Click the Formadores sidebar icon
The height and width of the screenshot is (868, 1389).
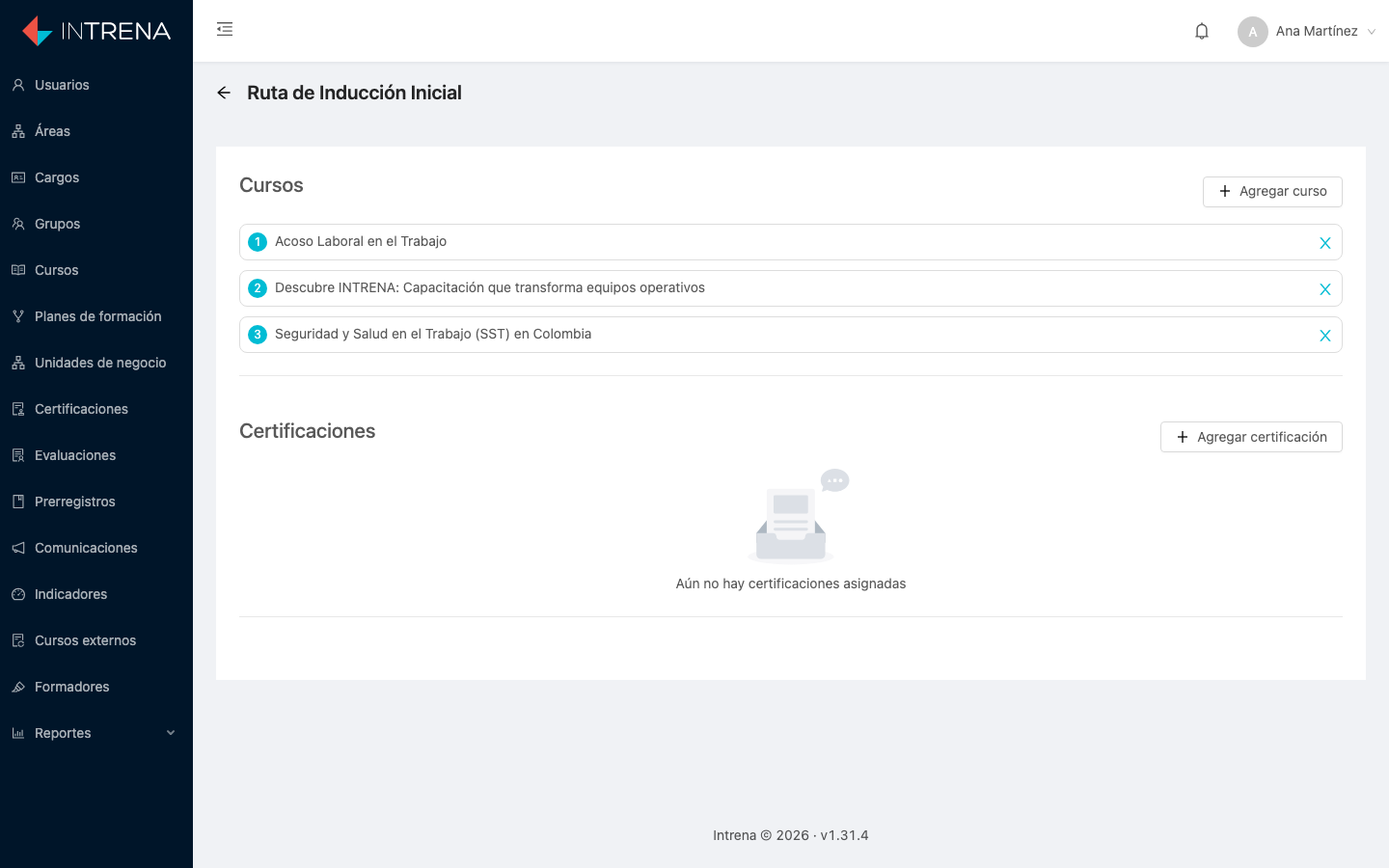coord(18,687)
